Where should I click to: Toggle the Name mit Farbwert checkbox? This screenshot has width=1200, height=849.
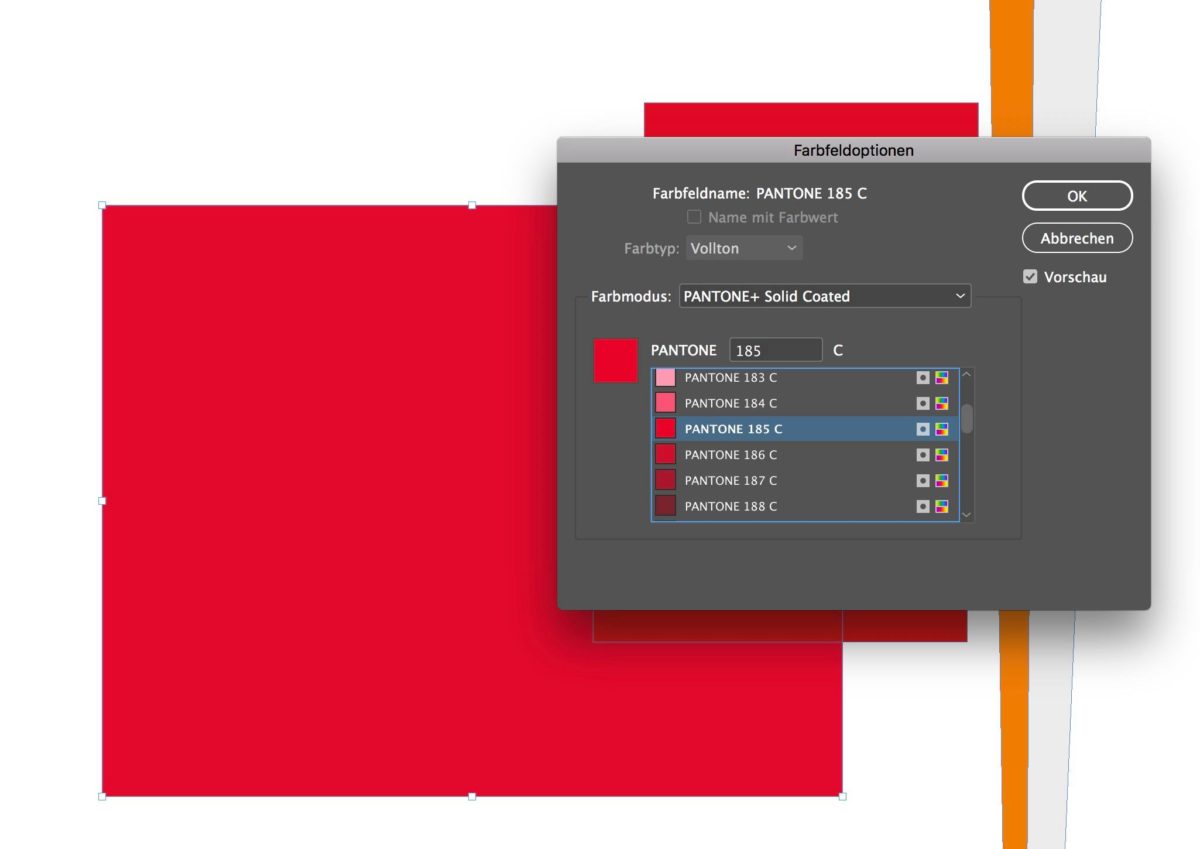pyautogui.click(x=694, y=217)
